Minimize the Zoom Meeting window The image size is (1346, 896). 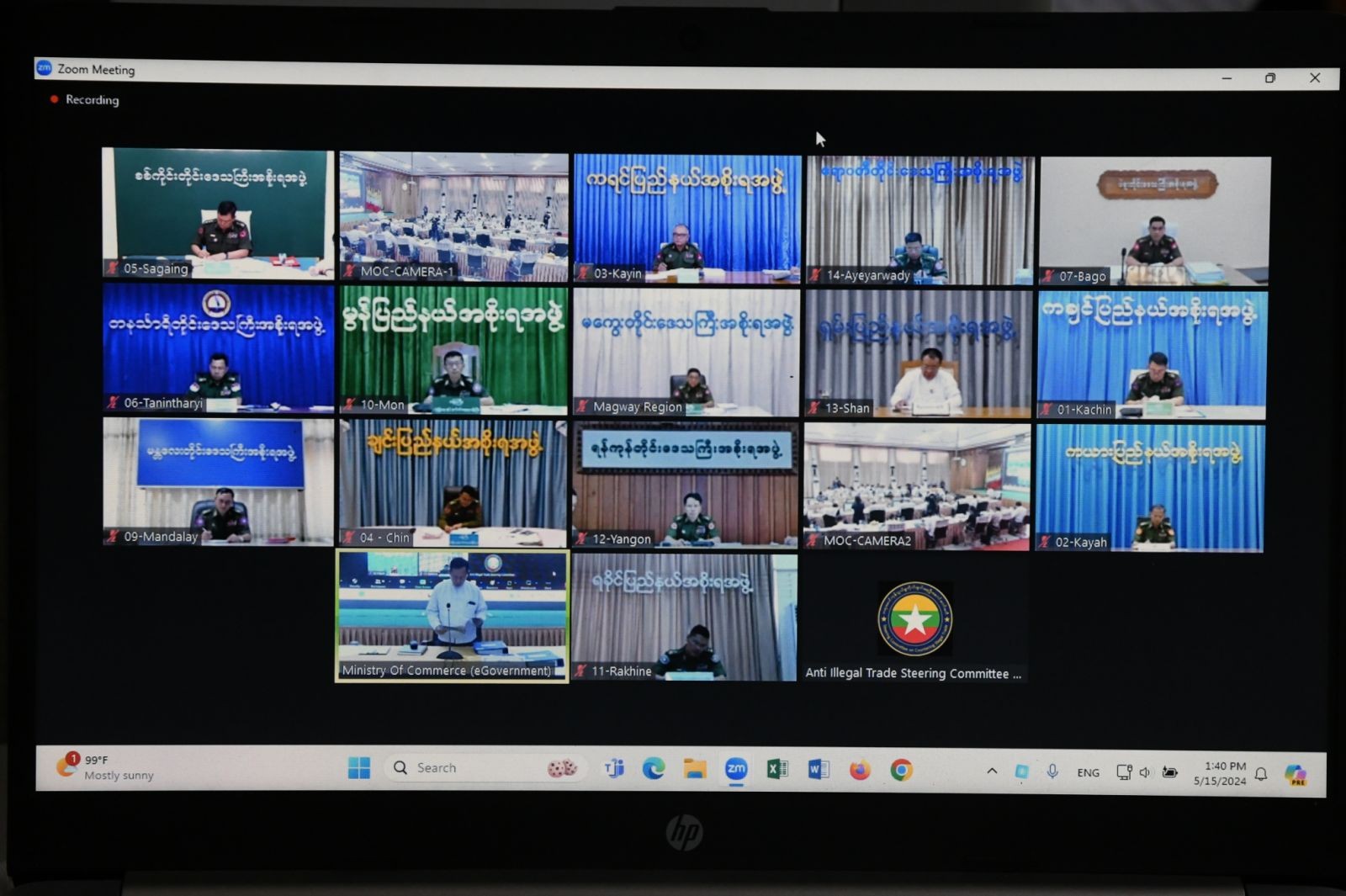coord(1227,77)
